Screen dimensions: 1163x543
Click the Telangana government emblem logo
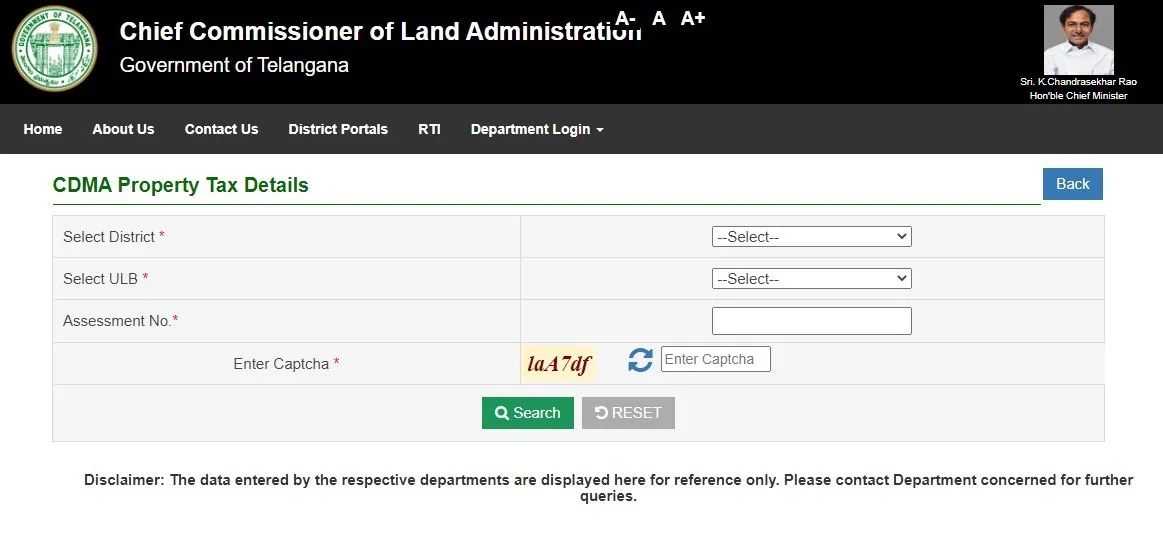pos(55,48)
